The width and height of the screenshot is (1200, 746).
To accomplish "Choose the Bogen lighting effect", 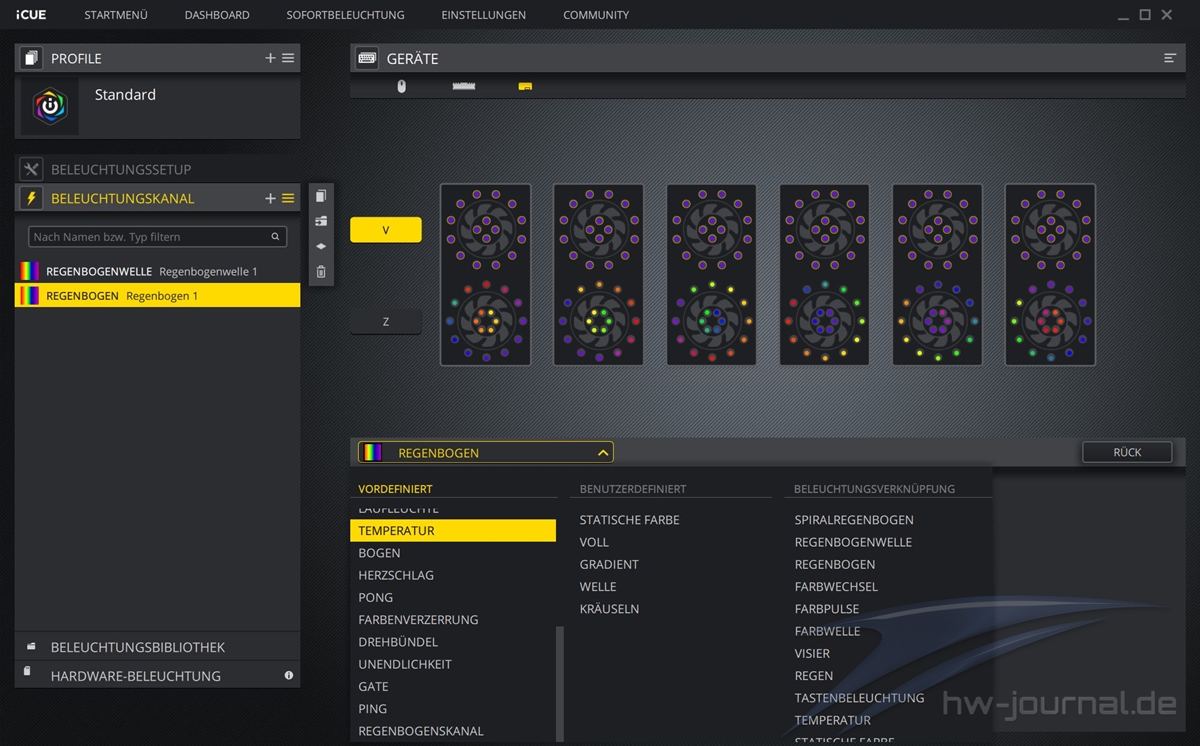I will coord(379,553).
